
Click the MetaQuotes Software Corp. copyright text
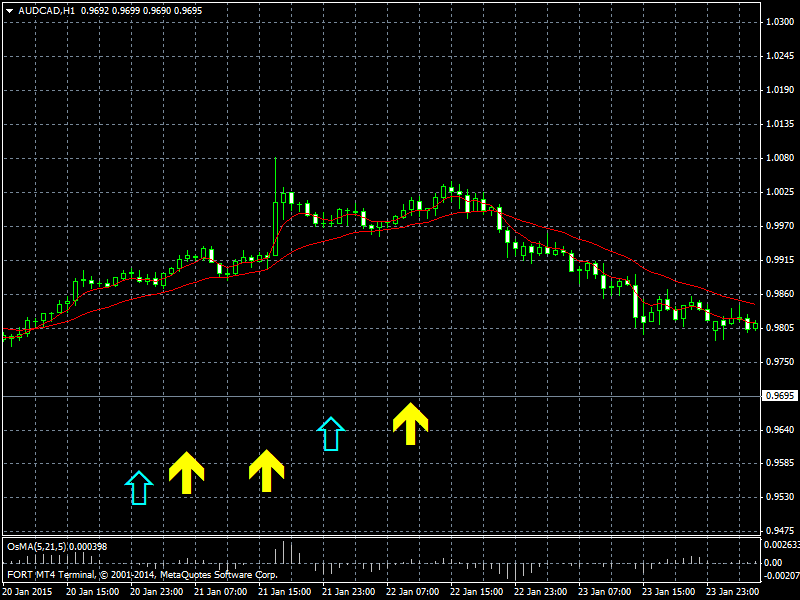pos(143,575)
